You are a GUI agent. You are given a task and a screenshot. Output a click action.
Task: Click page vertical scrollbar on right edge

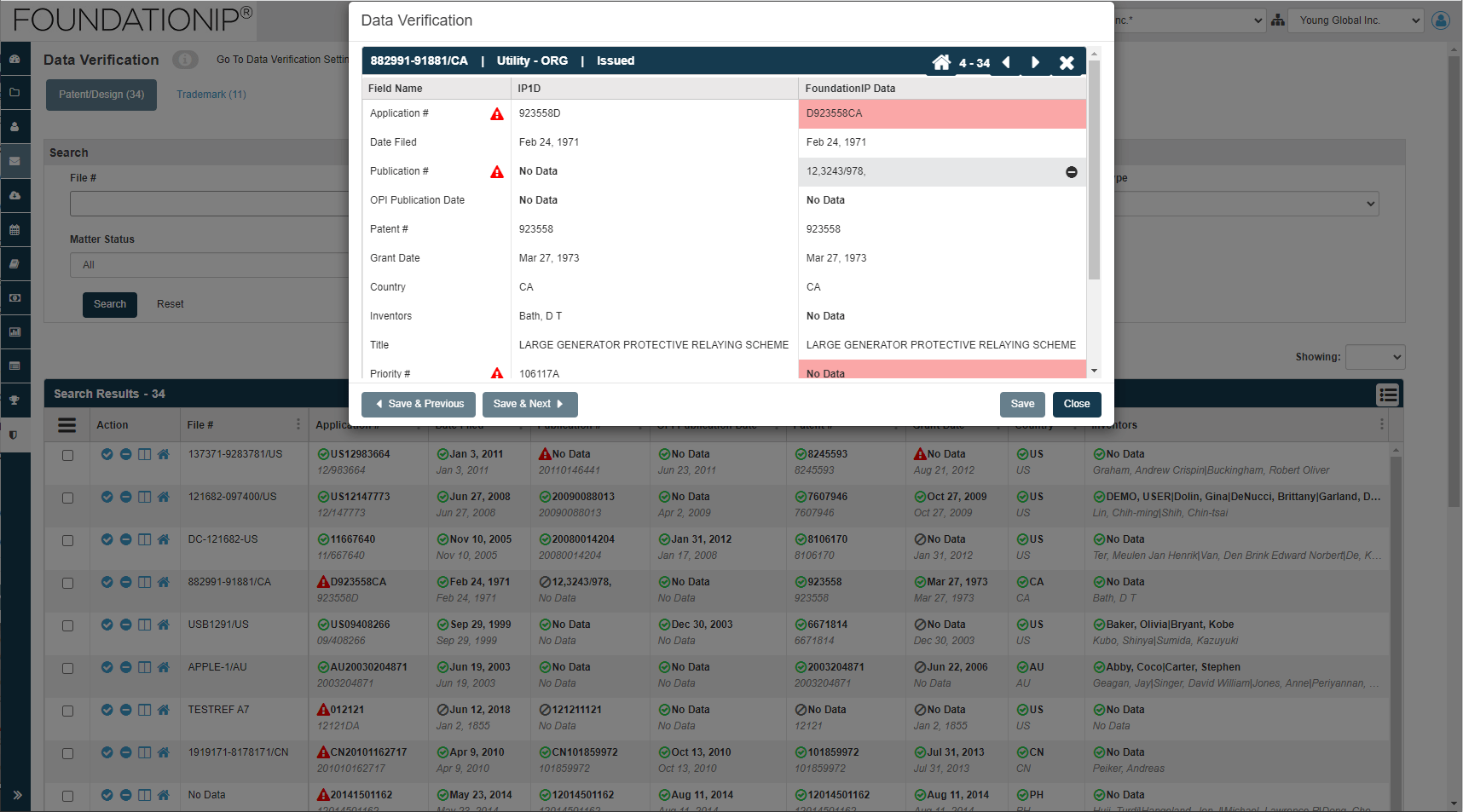tap(1454, 281)
